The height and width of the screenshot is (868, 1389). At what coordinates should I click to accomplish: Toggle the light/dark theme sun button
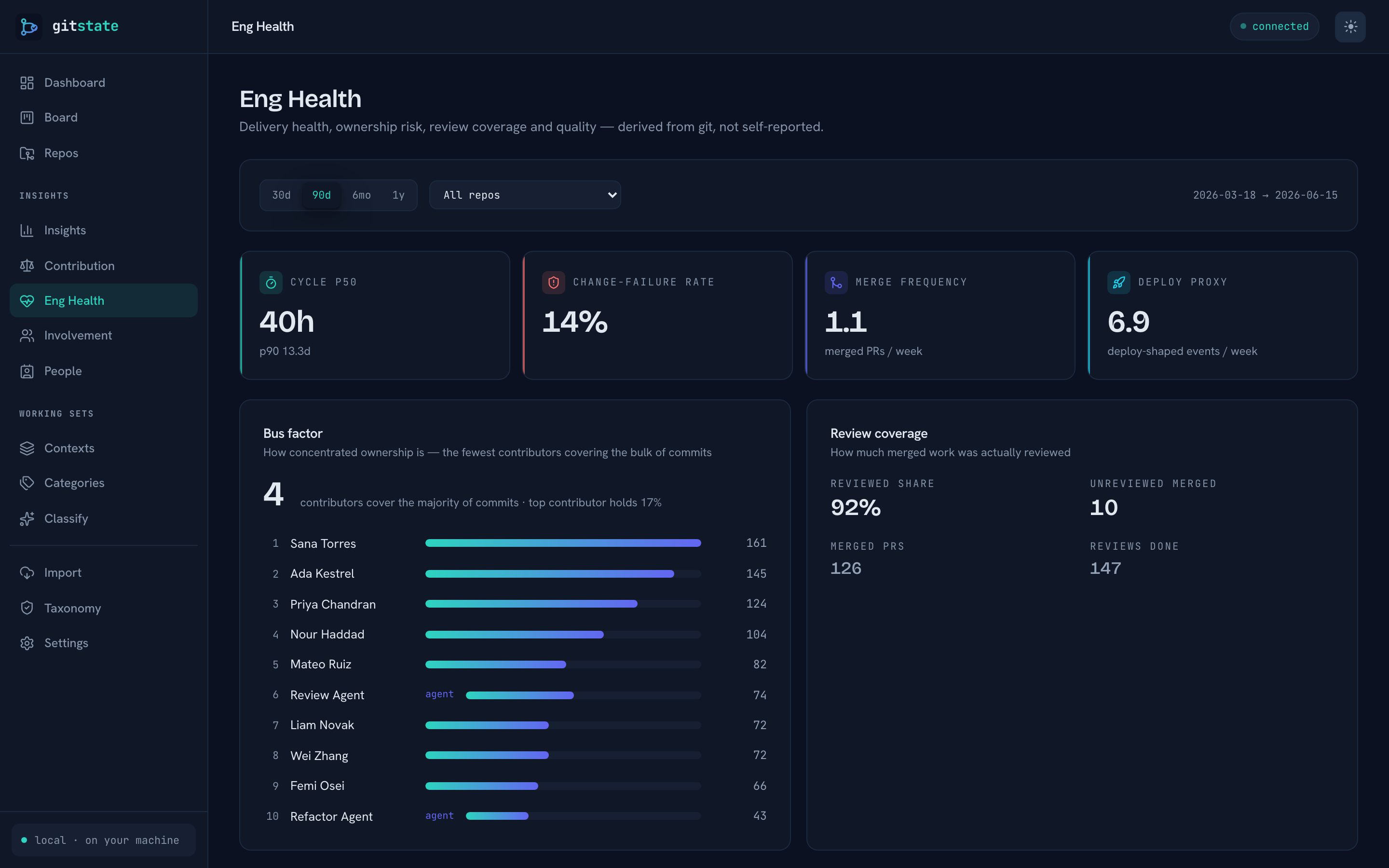(x=1350, y=27)
